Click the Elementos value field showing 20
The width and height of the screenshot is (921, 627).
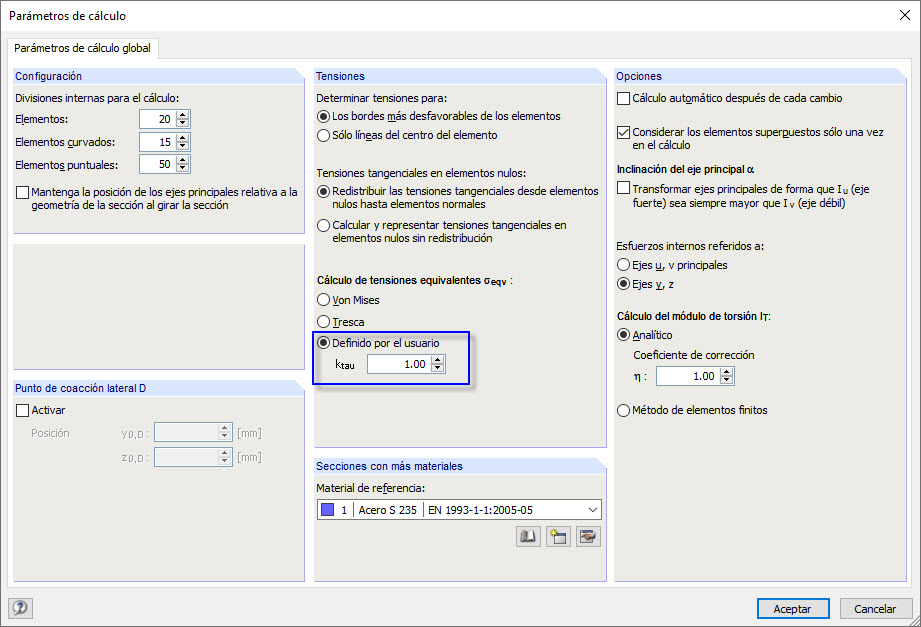tap(158, 119)
